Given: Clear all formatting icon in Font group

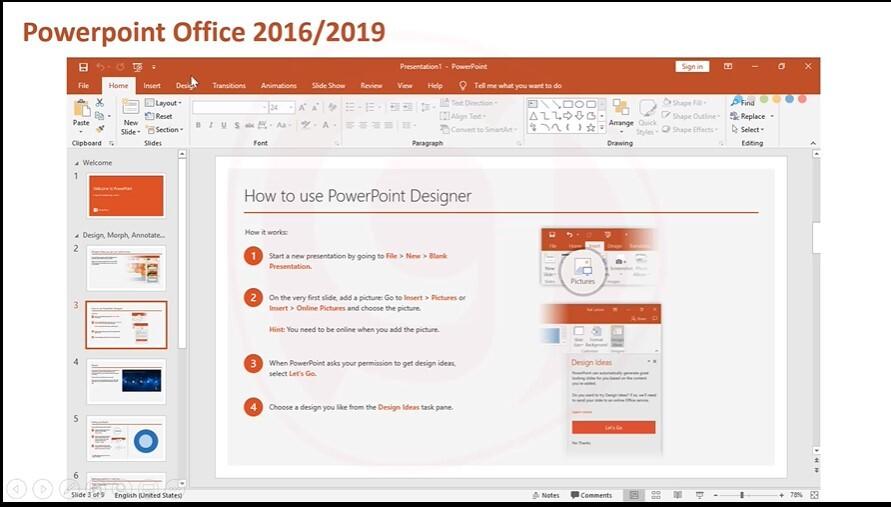Looking at the screenshot, I should point(332,107).
